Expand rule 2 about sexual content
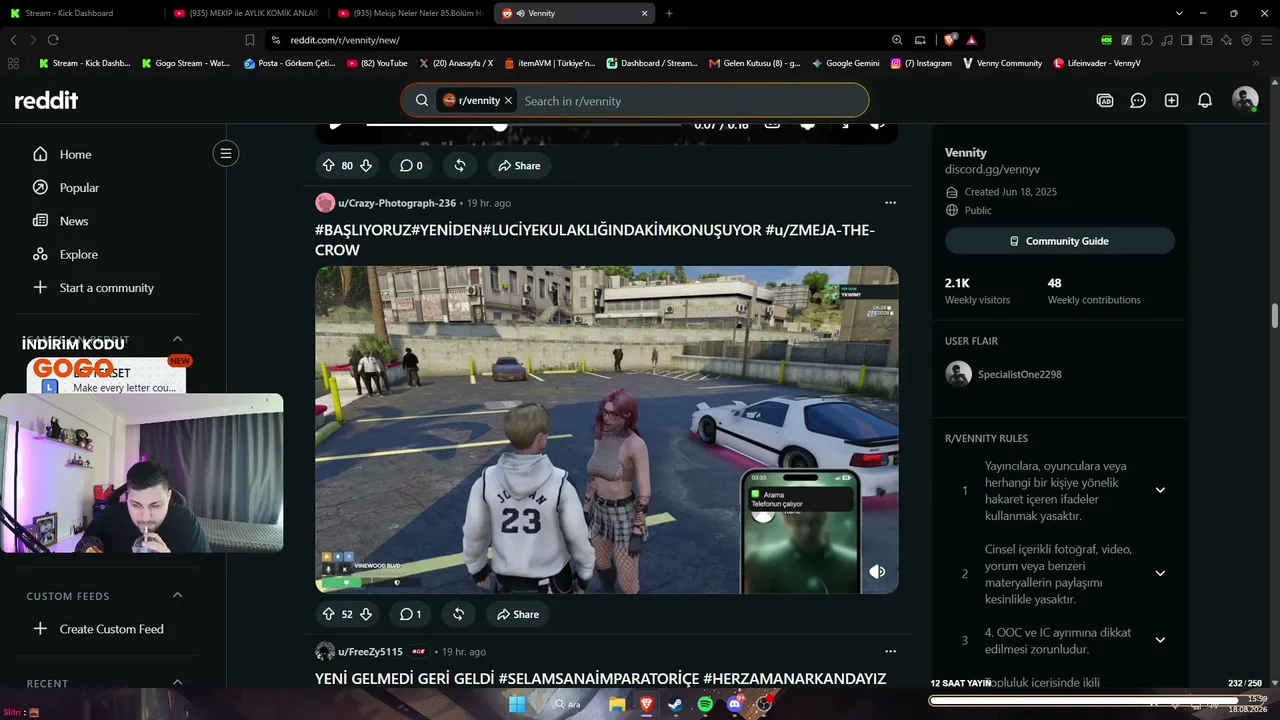This screenshot has width=1280, height=720. coord(1160,573)
